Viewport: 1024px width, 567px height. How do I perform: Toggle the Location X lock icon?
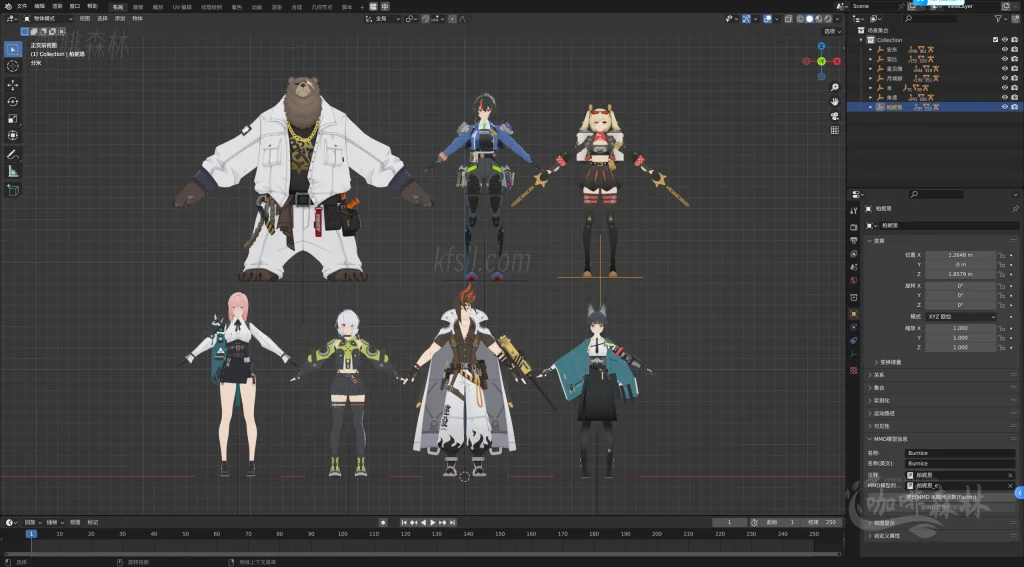(x=1002, y=255)
